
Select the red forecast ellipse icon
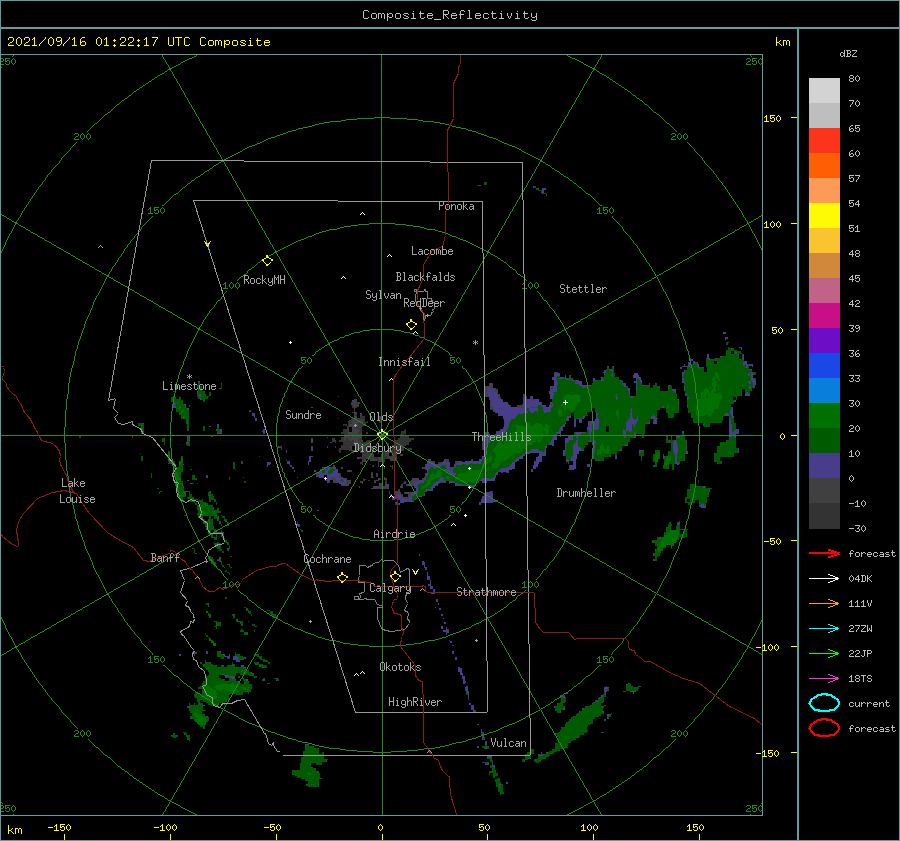[x=824, y=728]
